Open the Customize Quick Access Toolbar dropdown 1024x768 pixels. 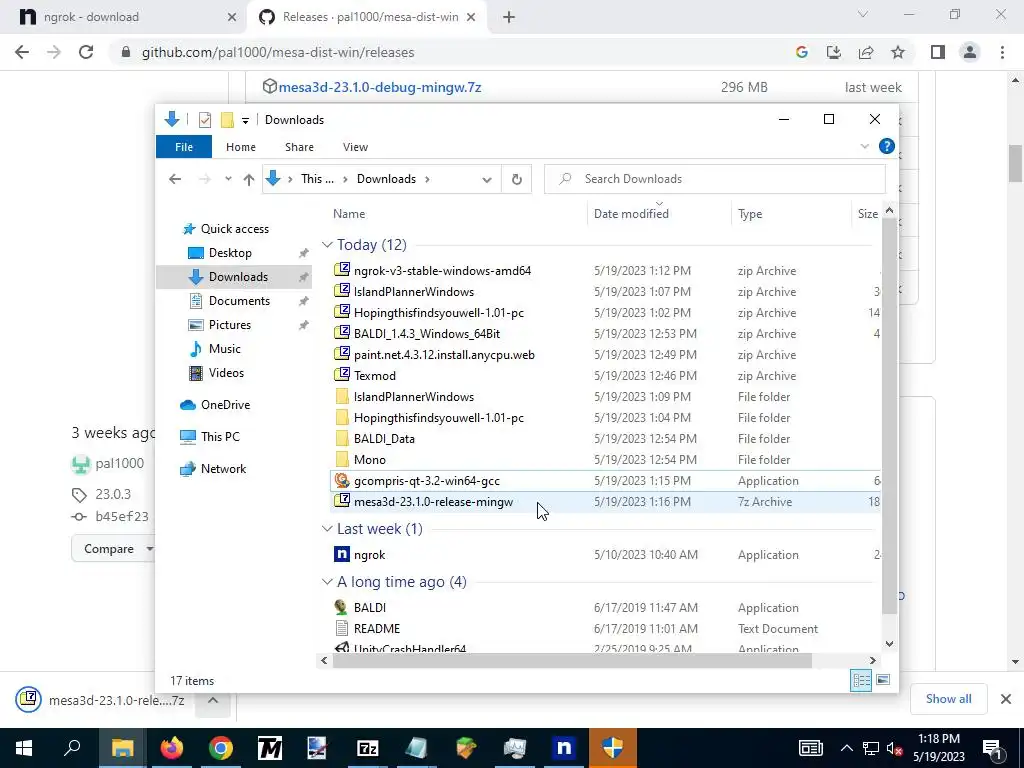point(245,120)
